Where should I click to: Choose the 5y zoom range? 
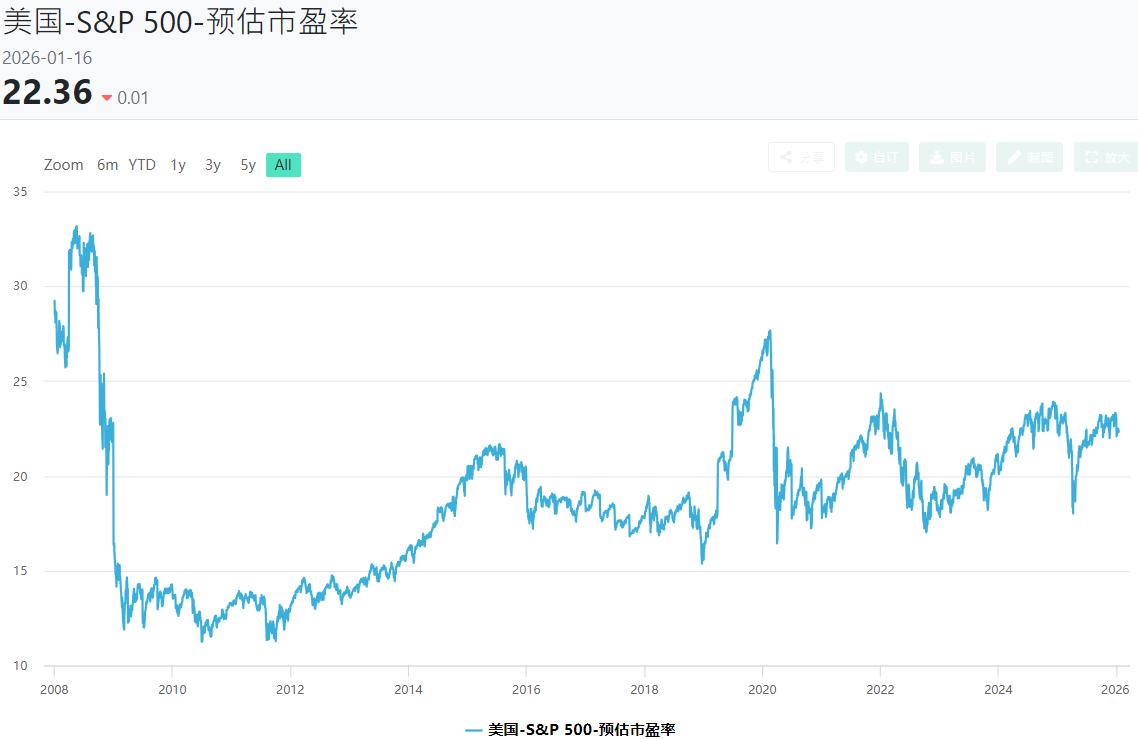click(248, 165)
